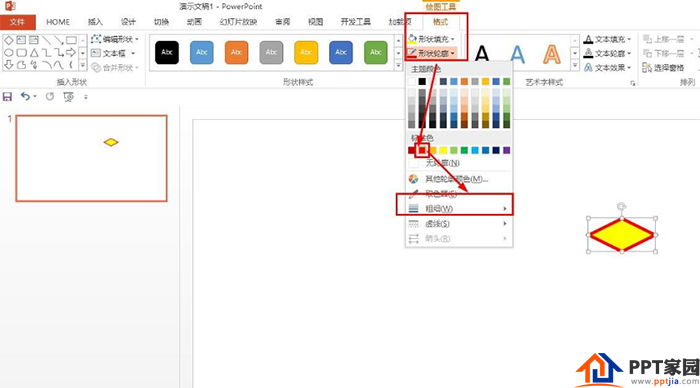Image resolution: width=700 pixels, height=388 pixels.
Task: Pick the red standard color swatch
Action: (422, 150)
